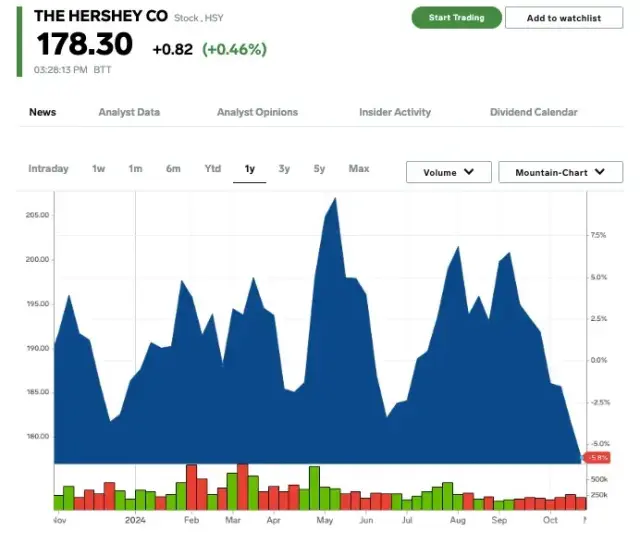Click the May peak on the price chart

(334, 200)
